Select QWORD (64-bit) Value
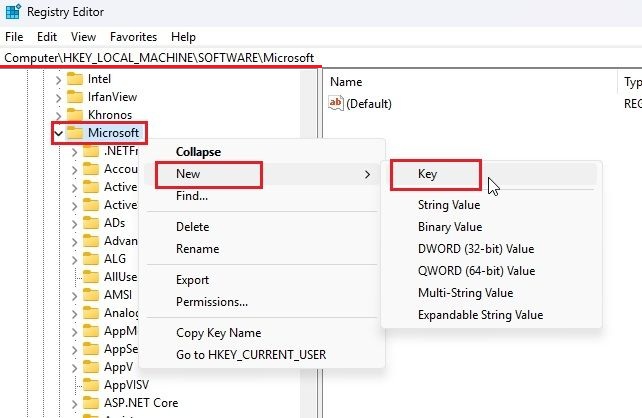 (491, 271)
